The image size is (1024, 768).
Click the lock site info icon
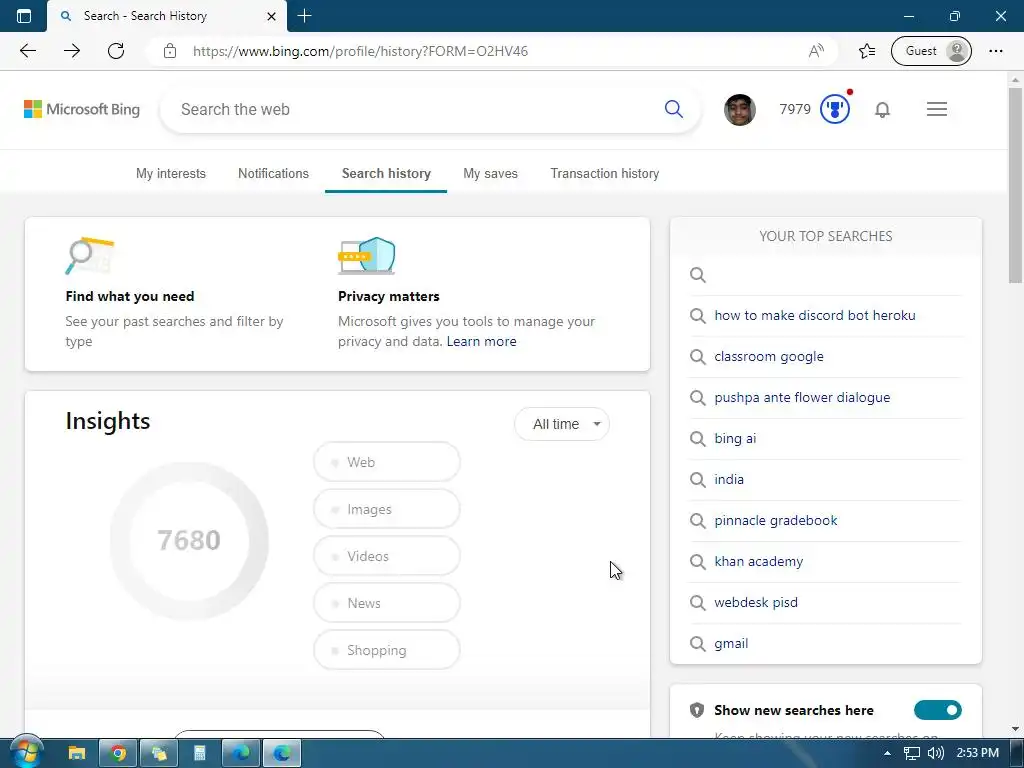(x=170, y=51)
